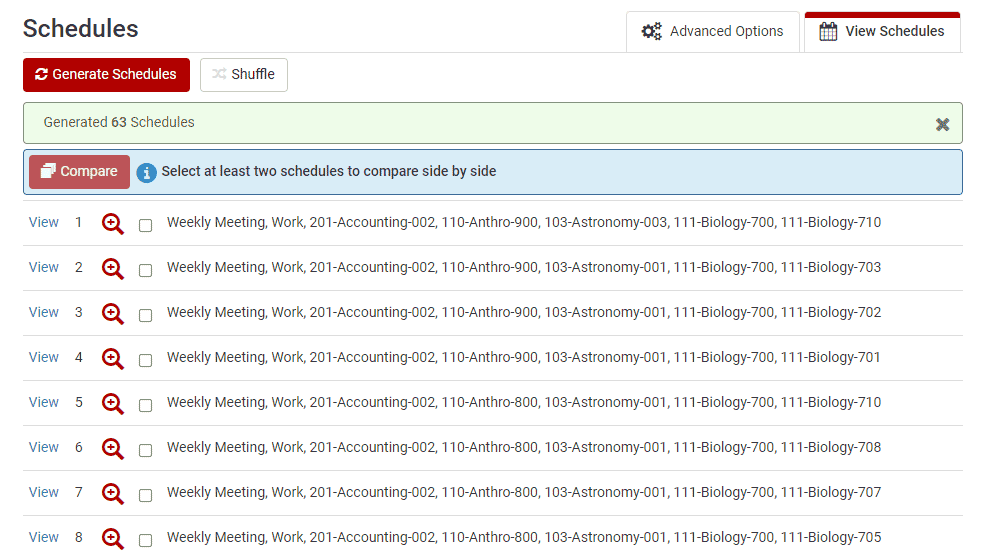1007x559 pixels.
Task: Open magnifier preview for schedule 4
Action: 113,359
